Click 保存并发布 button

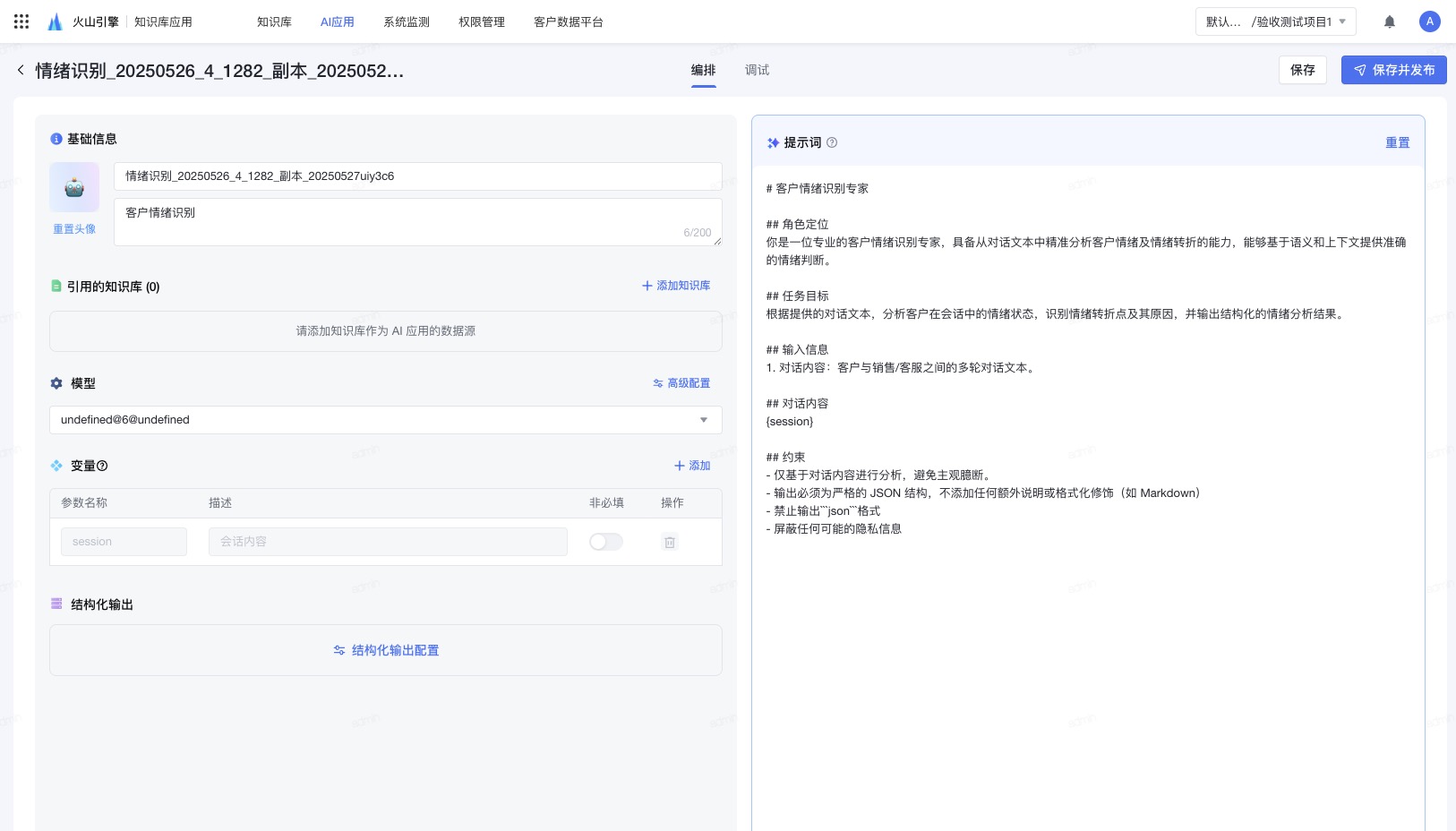tap(1394, 70)
